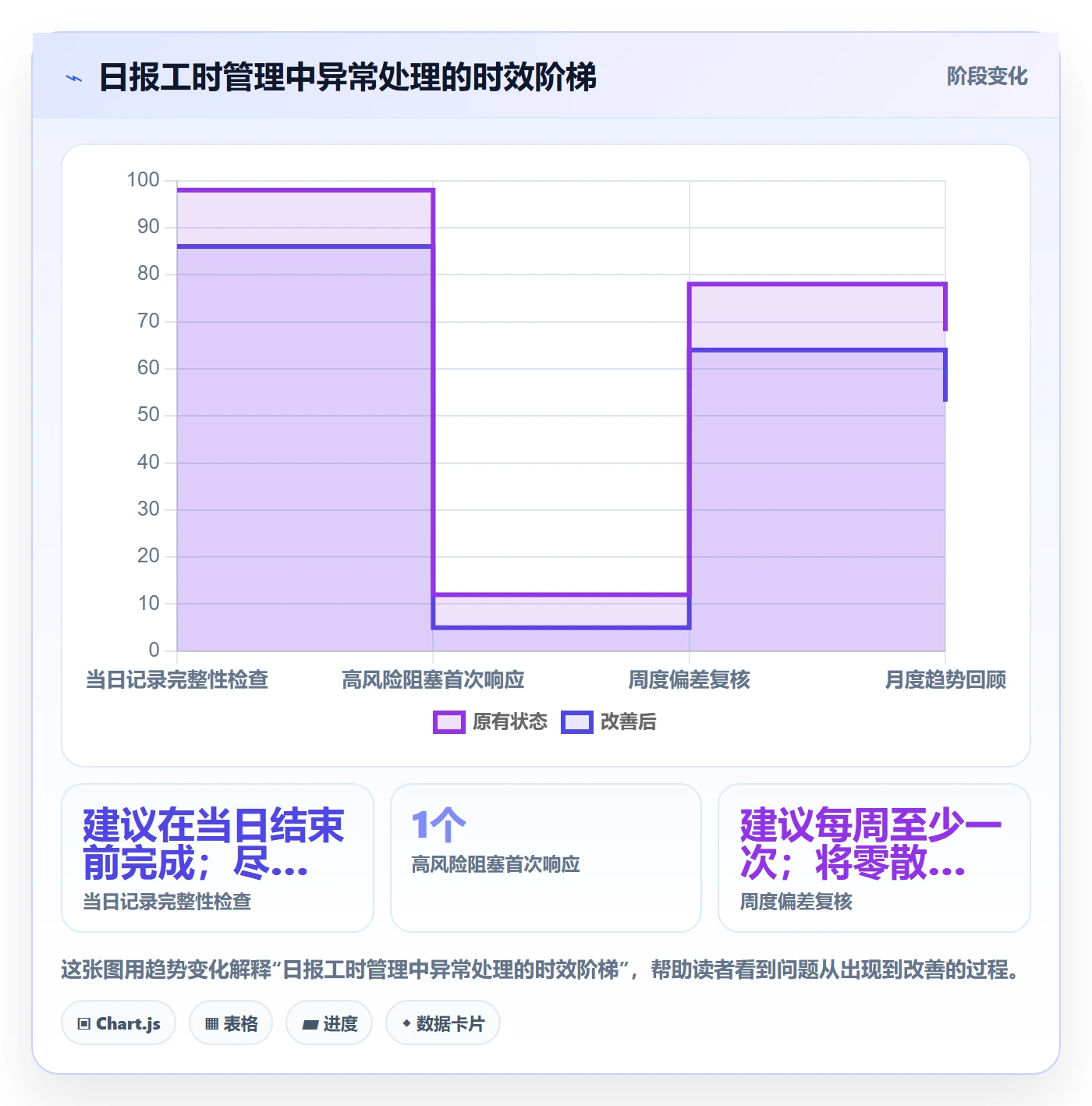Click the 当日记录完整性检查 caption in the left card
The height and width of the screenshot is (1106, 1092).
coord(168,902)
